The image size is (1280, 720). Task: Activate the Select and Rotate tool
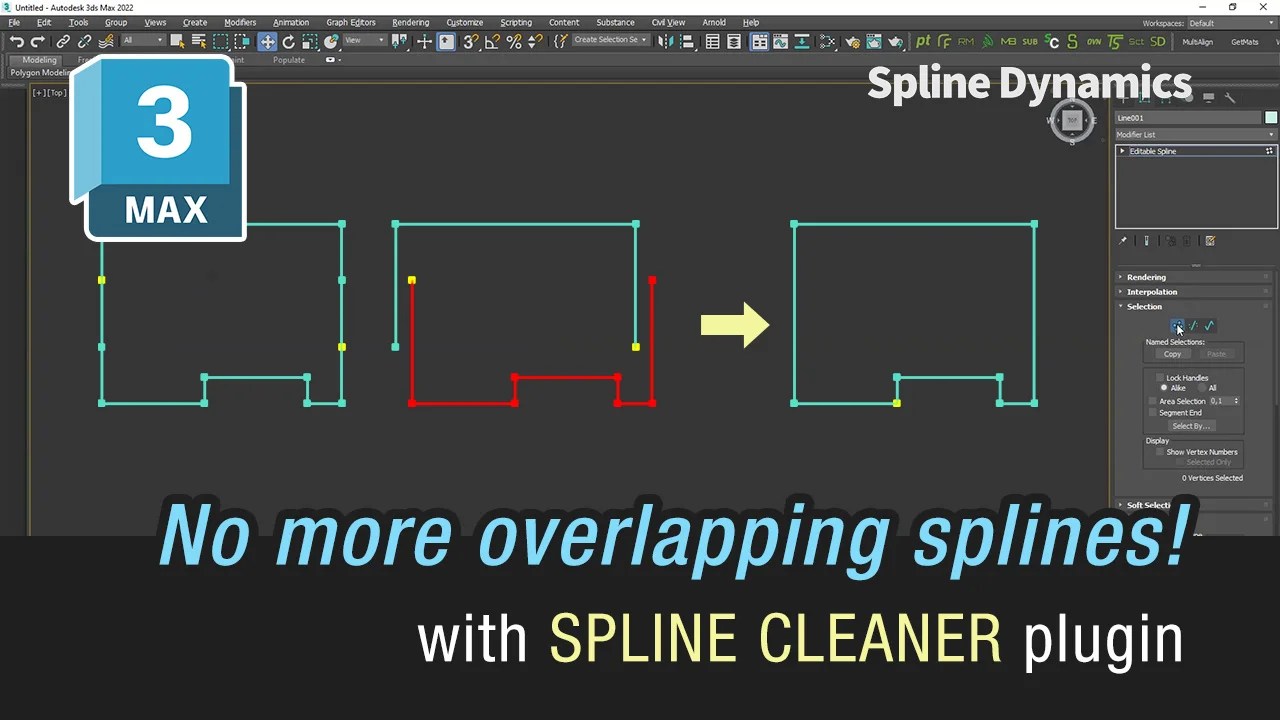(x=287, y=42)
